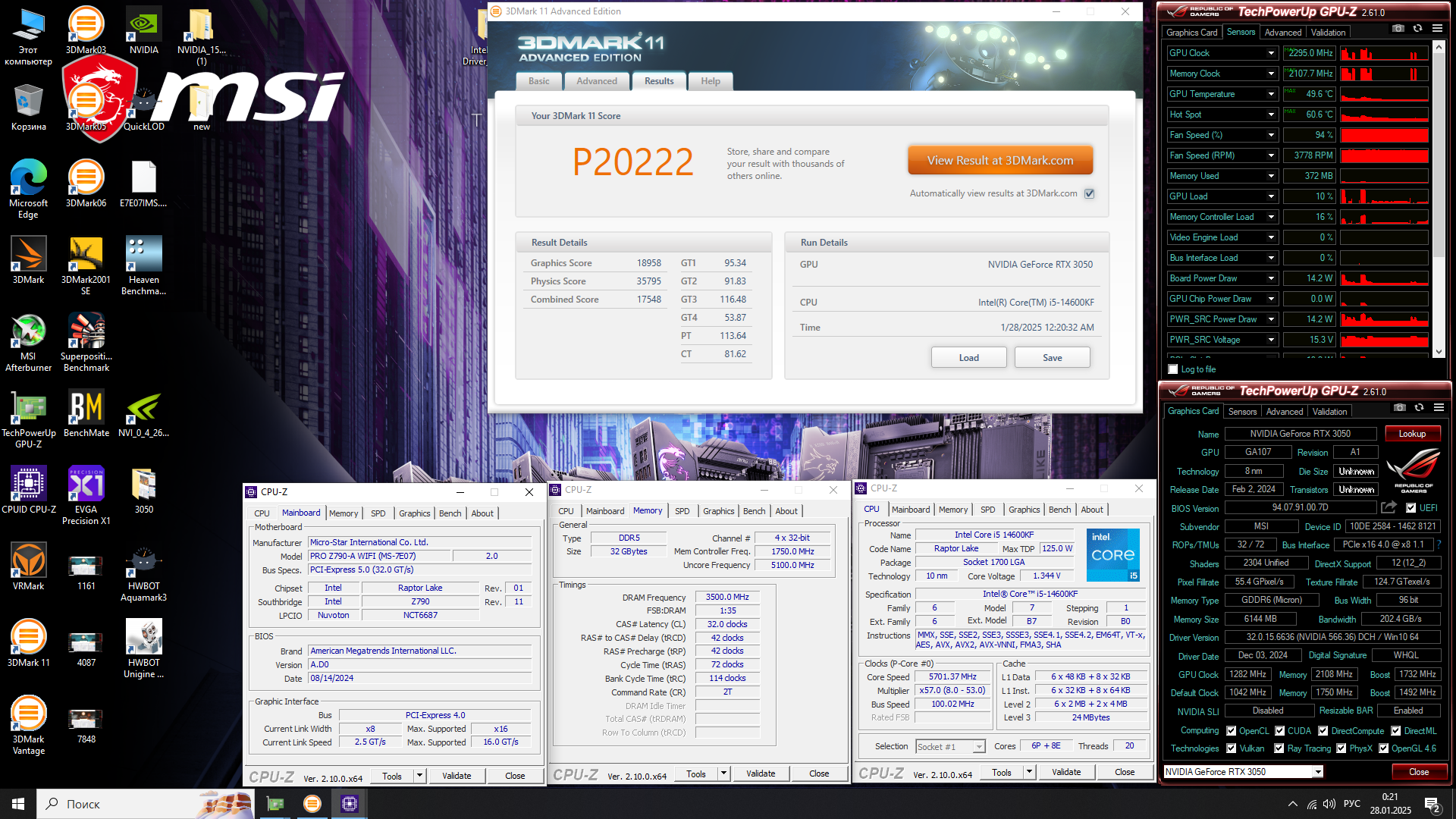1456x819 pixels.
Task: Enable the Log to file checkbox
Action: click(x=1173, y=369)
